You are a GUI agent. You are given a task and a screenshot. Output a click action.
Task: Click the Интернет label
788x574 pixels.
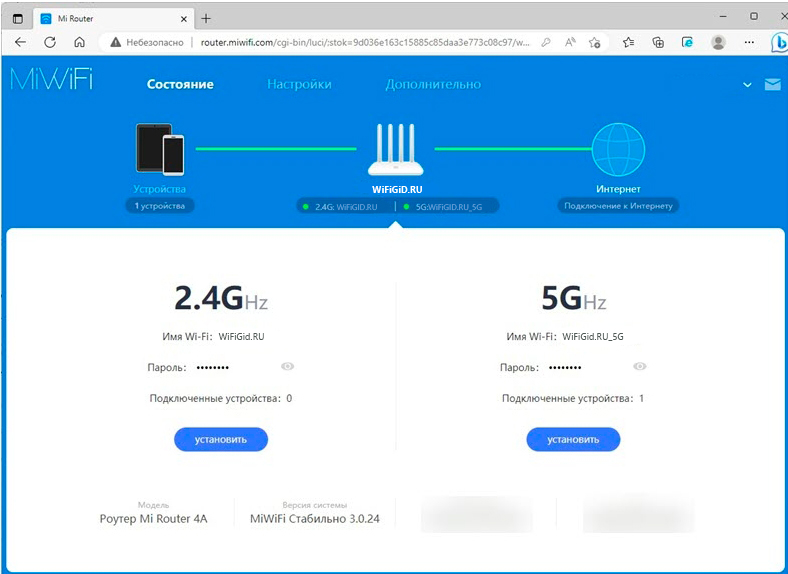coord(618,189)
